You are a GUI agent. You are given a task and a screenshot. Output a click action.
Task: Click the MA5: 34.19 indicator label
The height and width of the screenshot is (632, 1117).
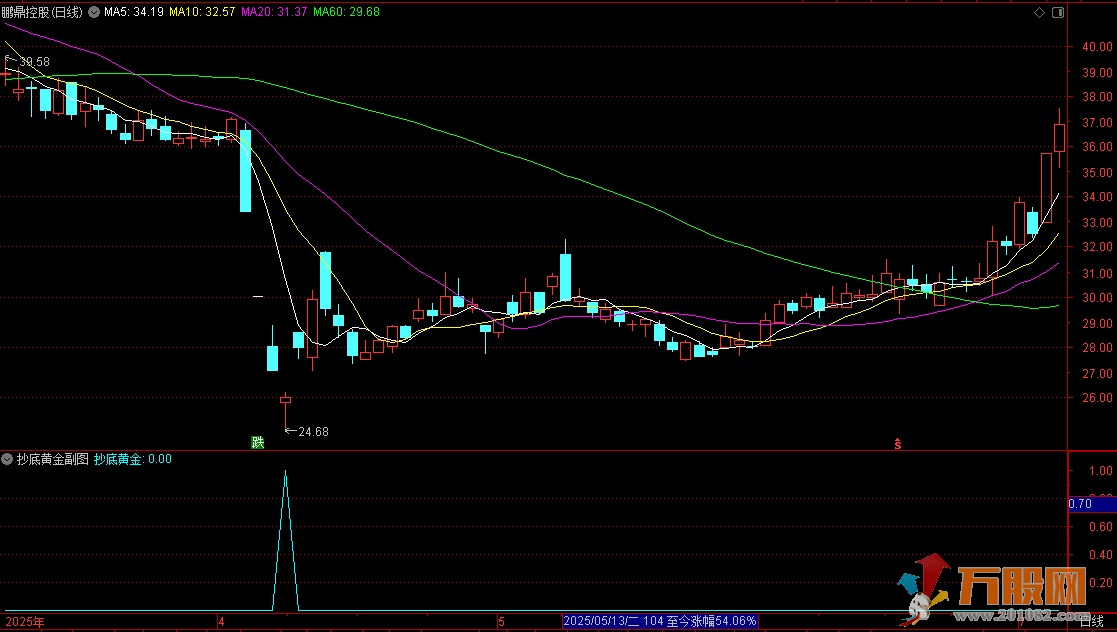tap(133, 12)
